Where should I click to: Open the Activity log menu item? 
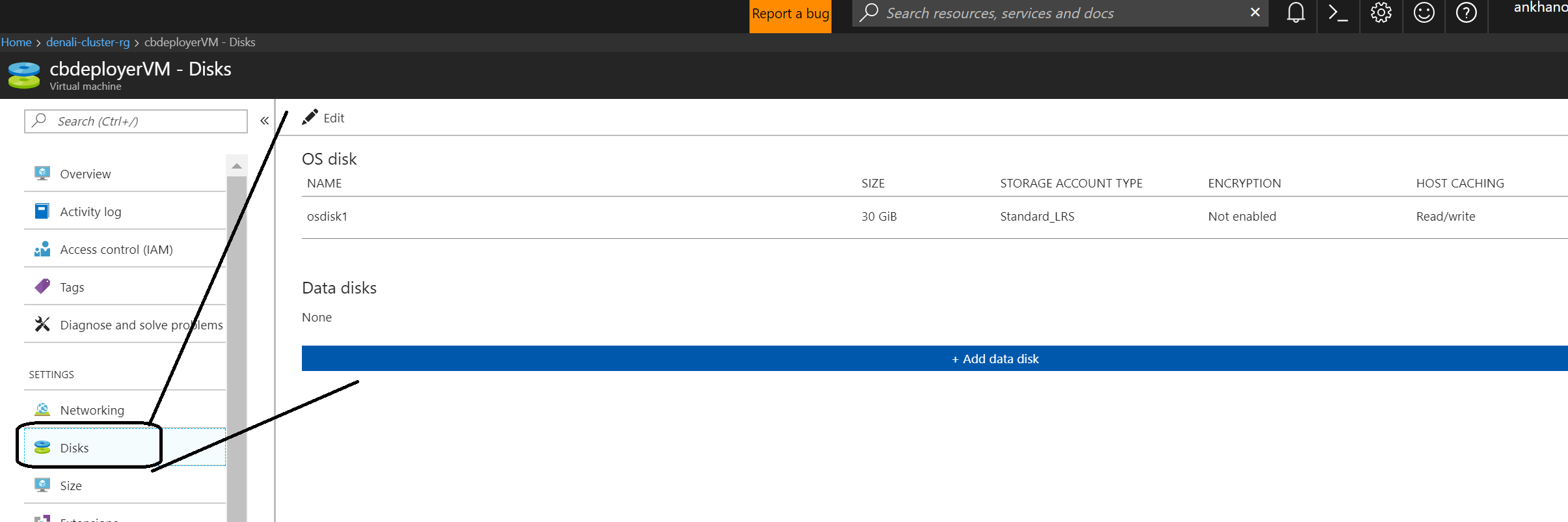pyautogui.click(x=125, y=212)
